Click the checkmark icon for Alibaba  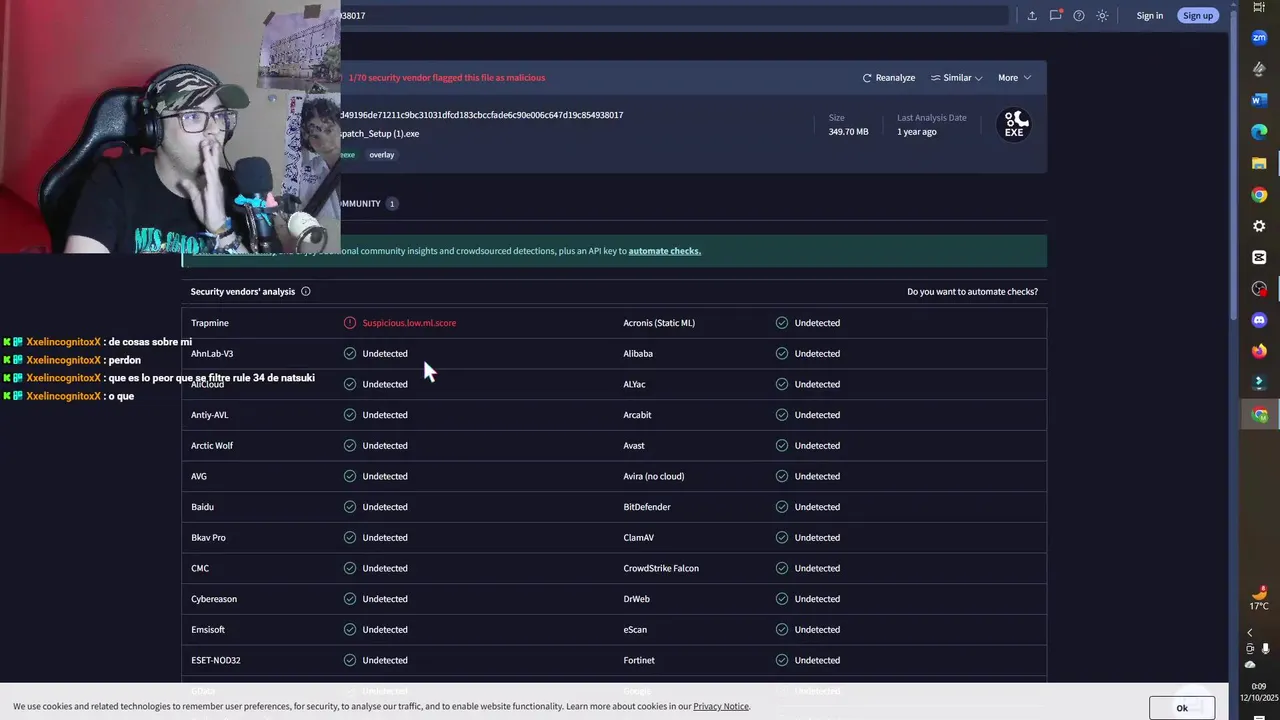(782, 354)
